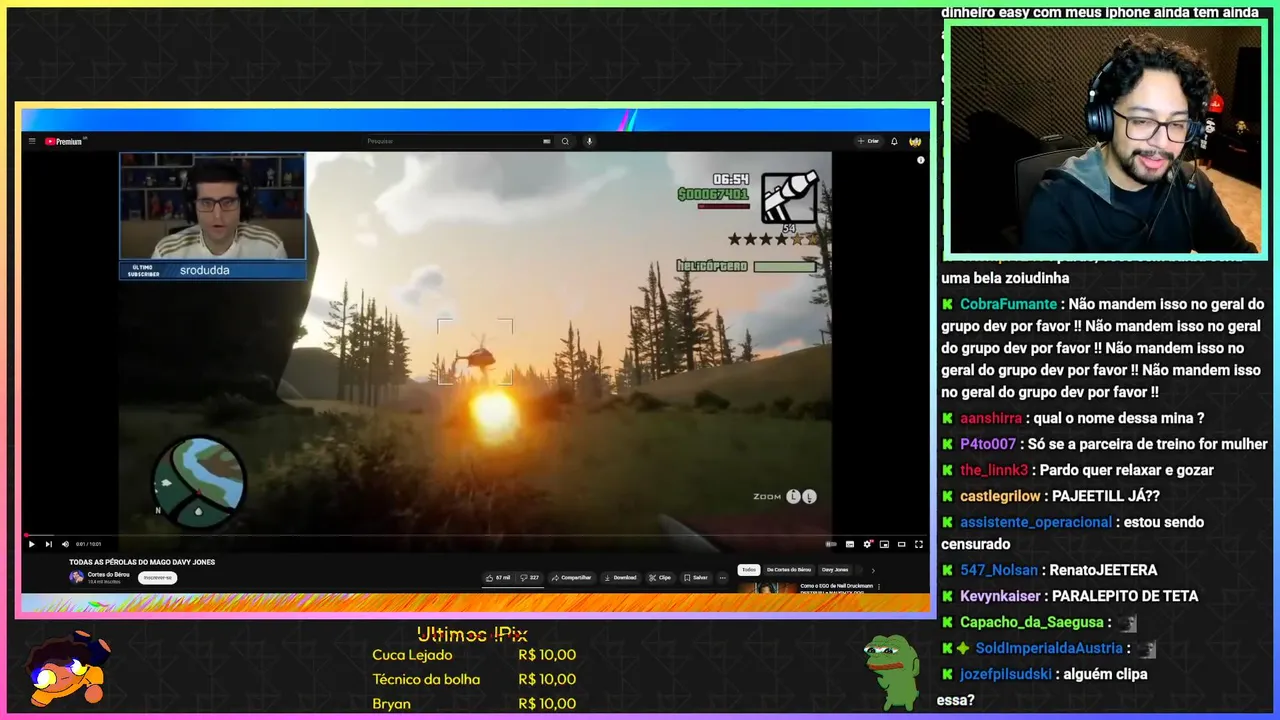Click the Pepe frog sticker
The width and height of the screenshot is (1280, 720).
coord(891,672)
